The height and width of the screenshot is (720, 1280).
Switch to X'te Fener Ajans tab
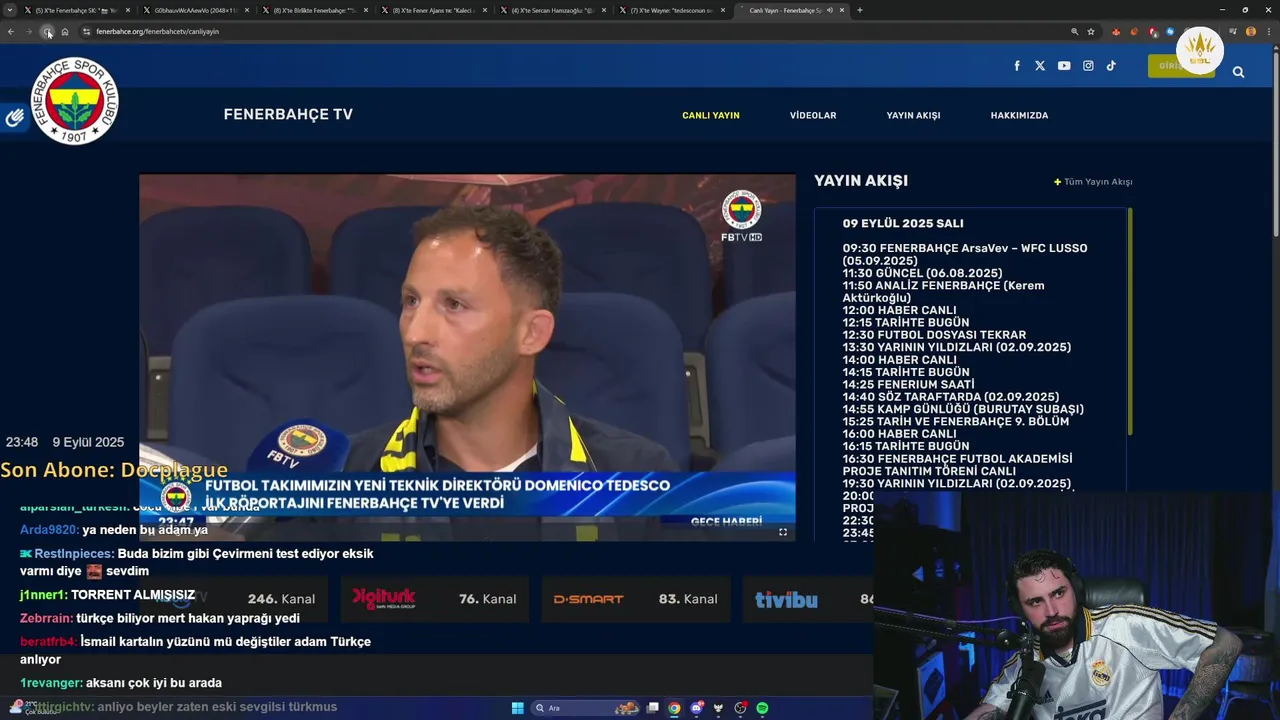tap(434, 10)
